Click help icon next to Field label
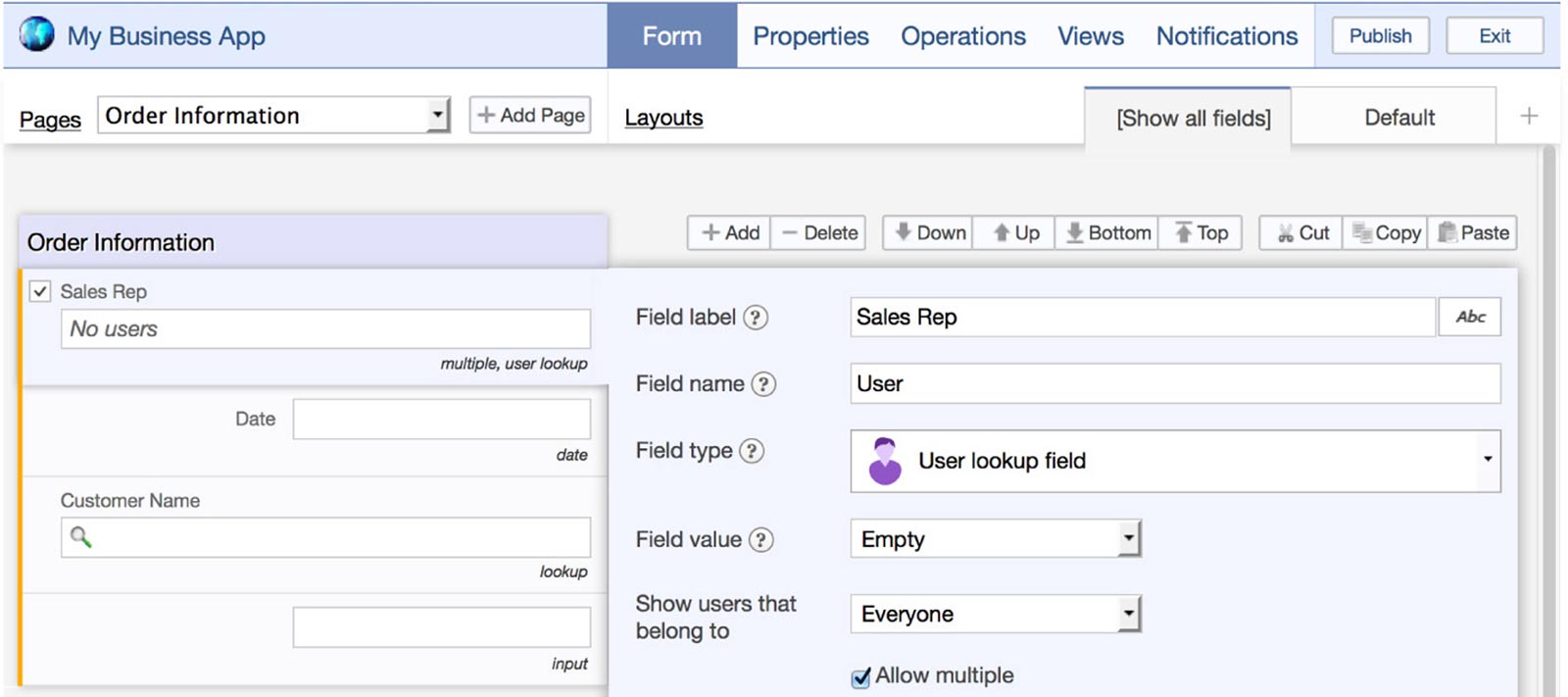 pos(755,318)
